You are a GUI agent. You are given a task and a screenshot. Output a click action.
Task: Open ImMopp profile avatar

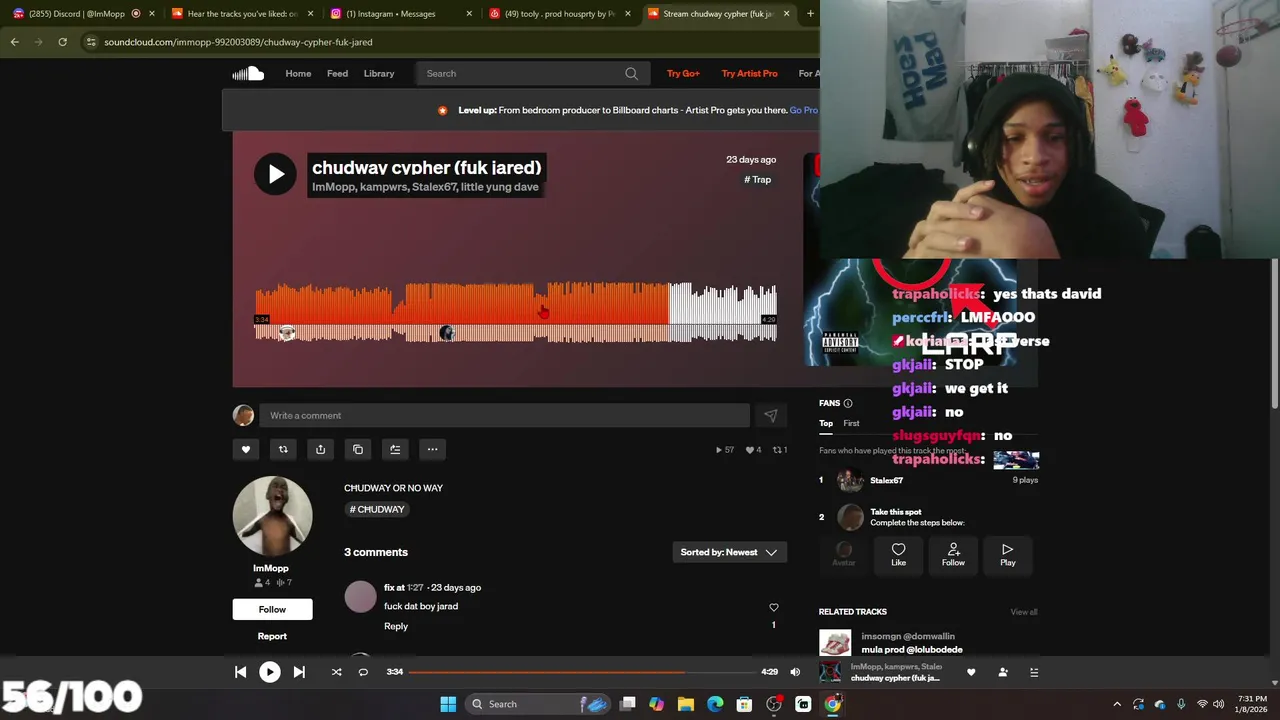click(x=272, y=516)
